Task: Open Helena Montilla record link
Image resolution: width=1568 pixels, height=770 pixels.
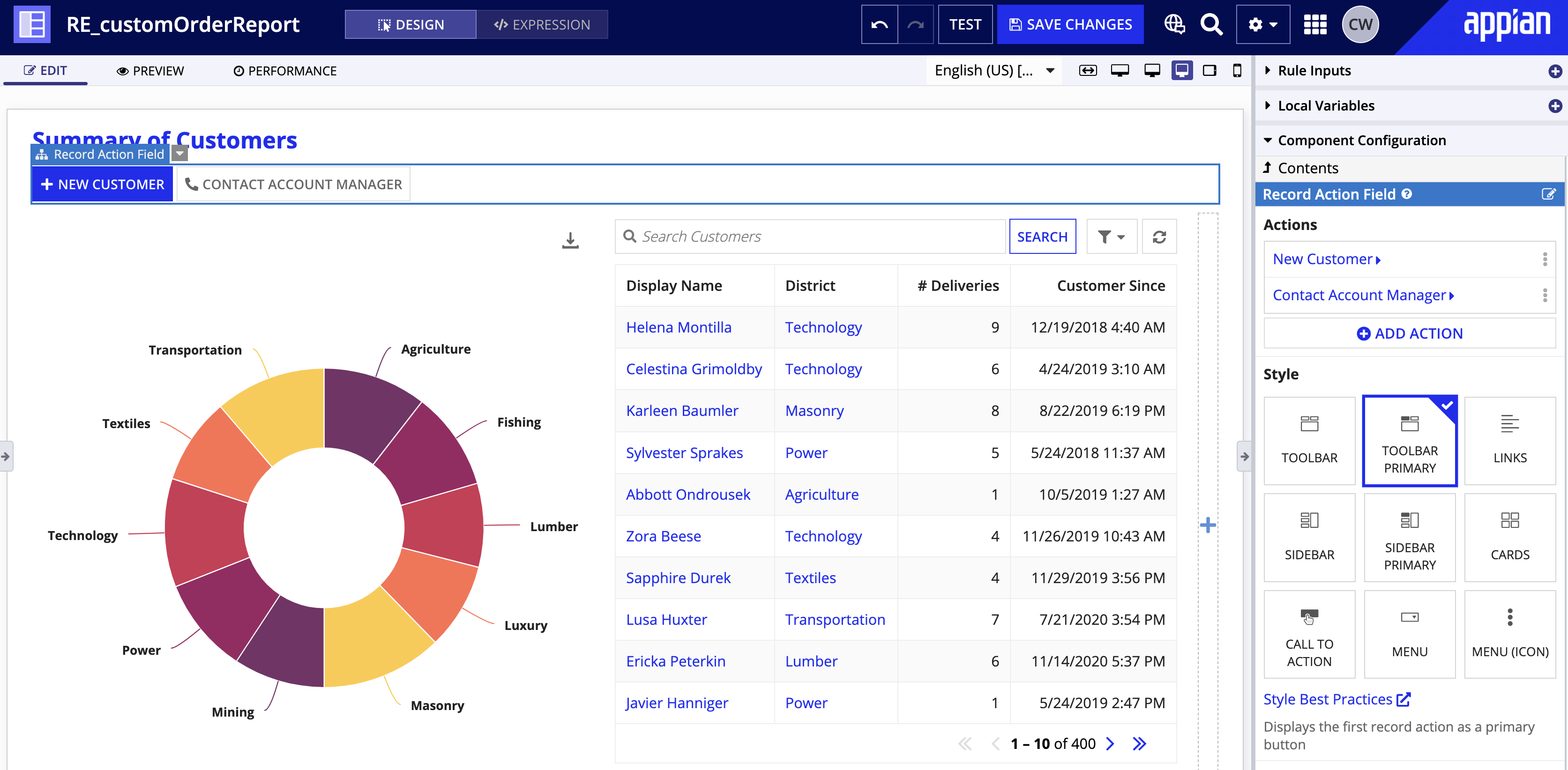Action: click(x=678, y=327)
